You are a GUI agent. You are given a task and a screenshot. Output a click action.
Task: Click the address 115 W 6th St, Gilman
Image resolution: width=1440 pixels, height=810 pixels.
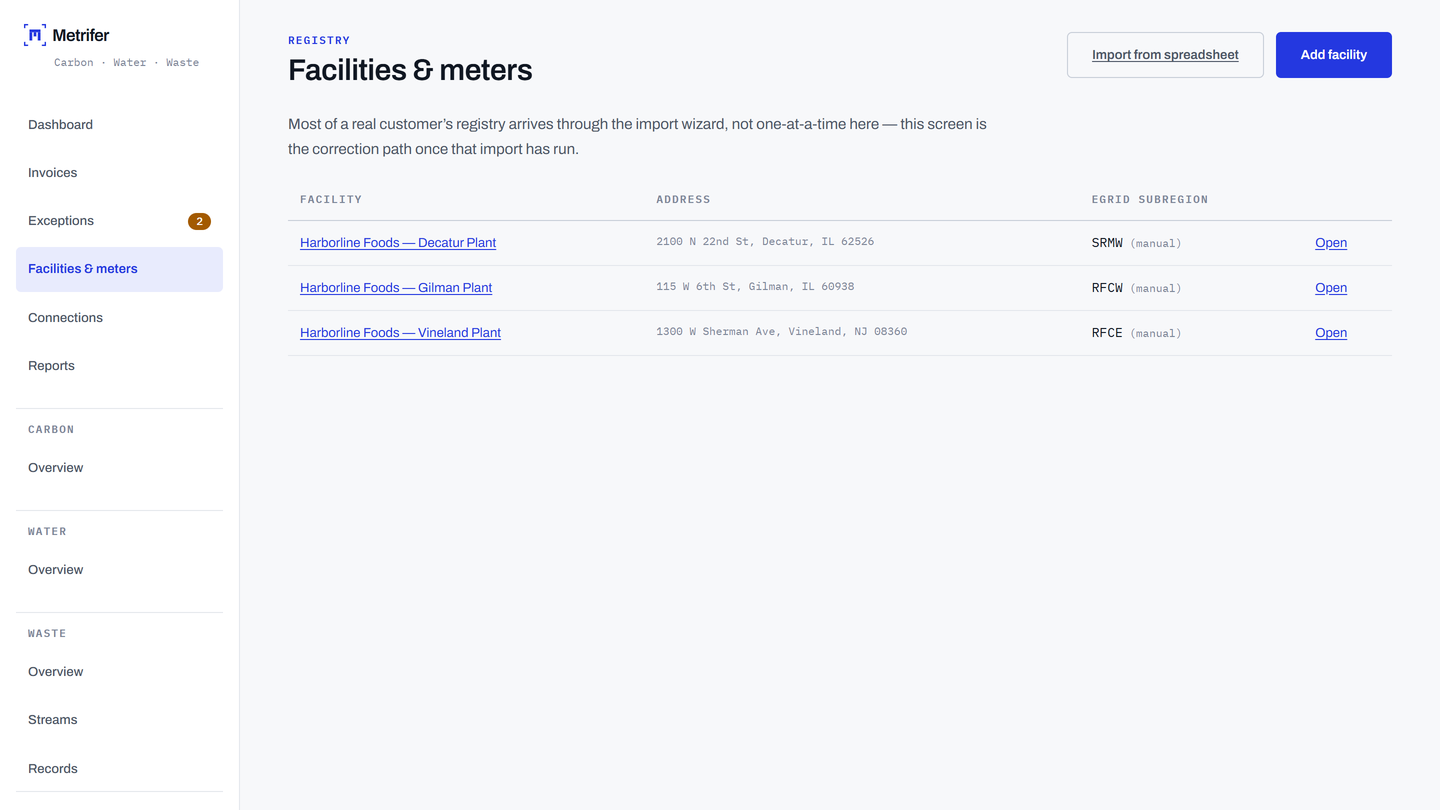[x=755, y=287]
